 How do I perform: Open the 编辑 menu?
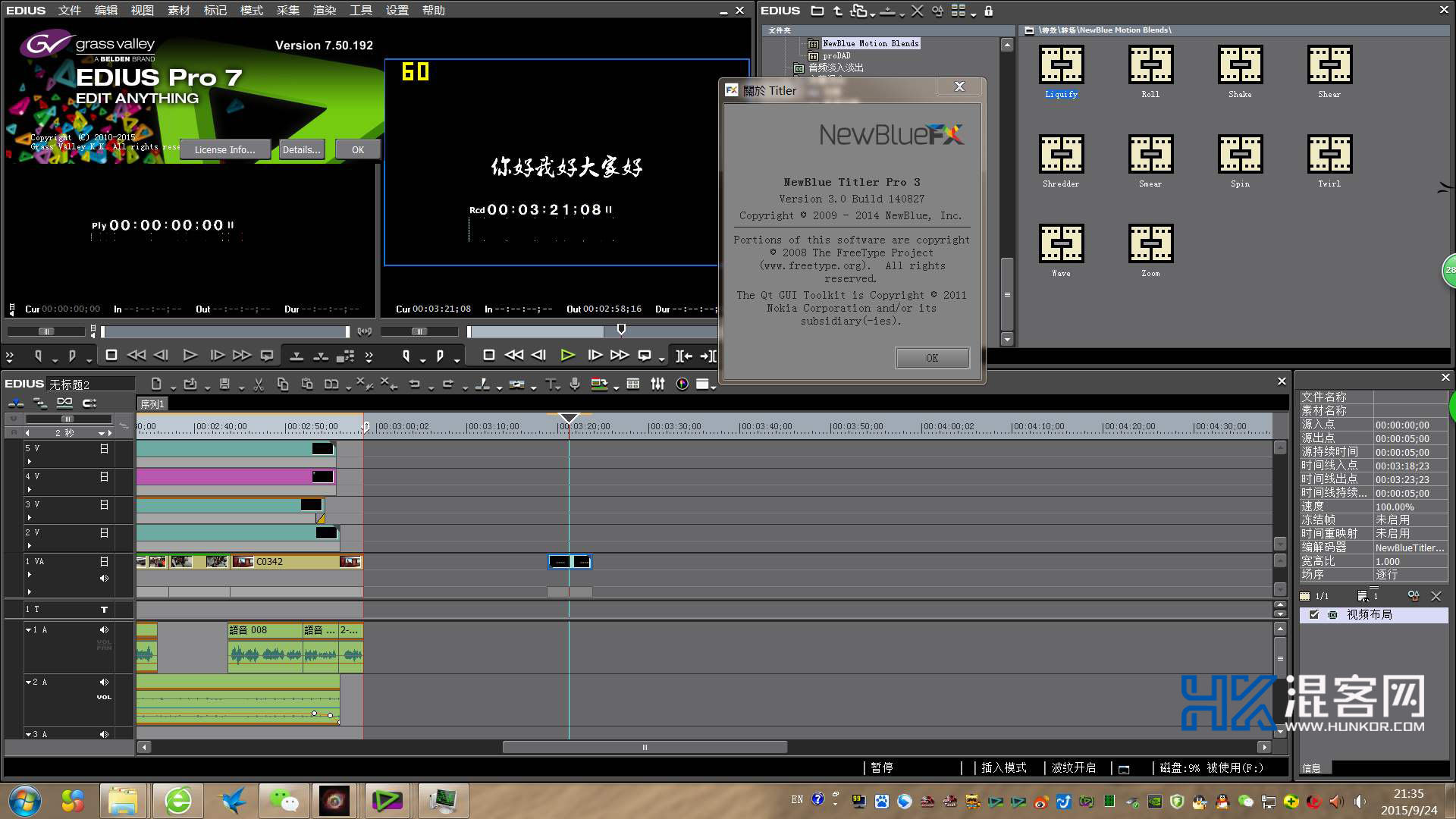click(105, 10)
